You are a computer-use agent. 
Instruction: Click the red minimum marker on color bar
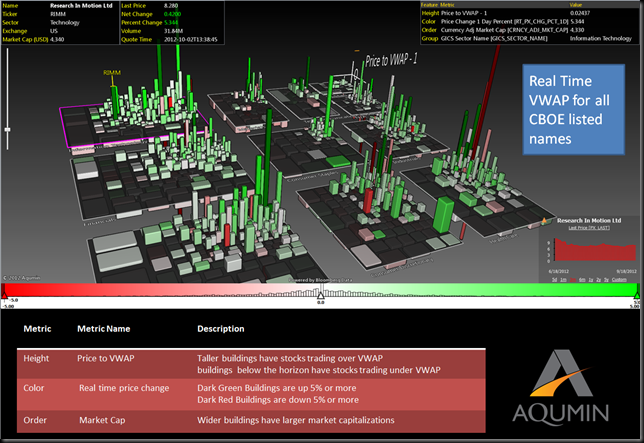click(x=4, y=295)
